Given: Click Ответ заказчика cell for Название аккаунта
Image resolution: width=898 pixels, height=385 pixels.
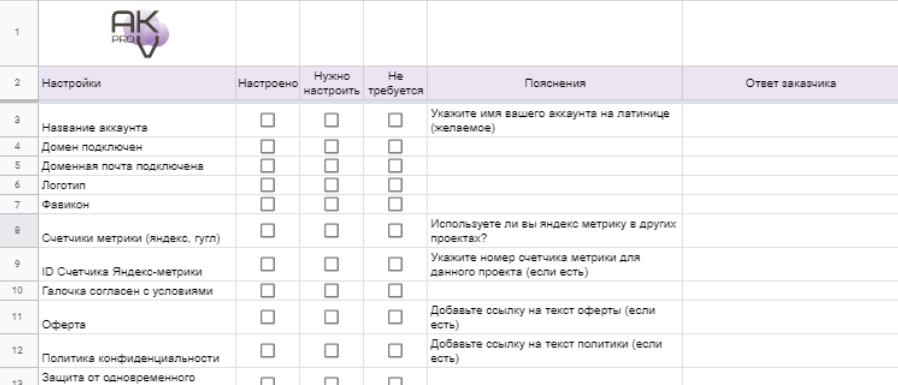Looking at the screenshot, I should (790, 120).
